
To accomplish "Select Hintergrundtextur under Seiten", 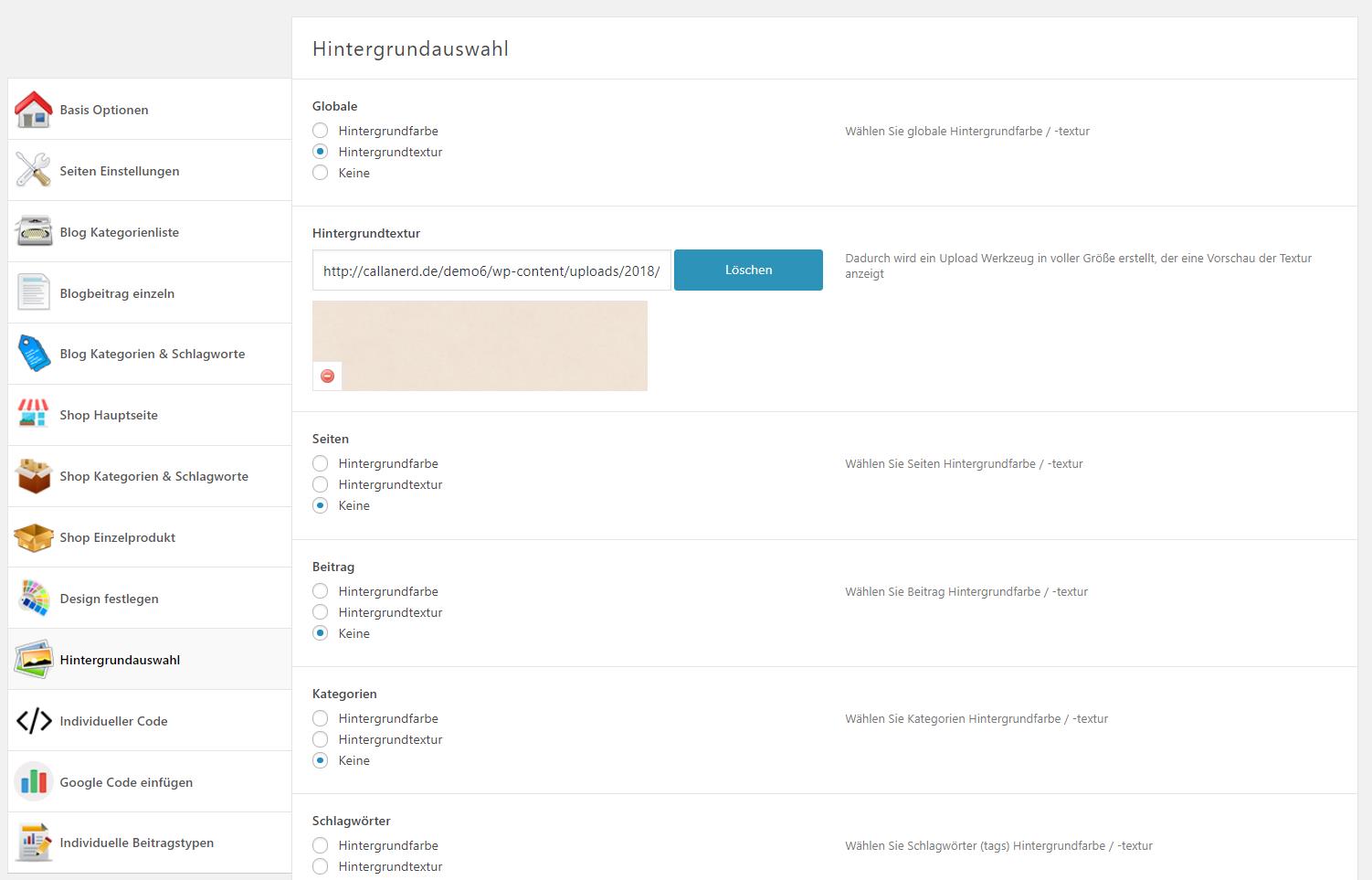I will click(321, 484).
